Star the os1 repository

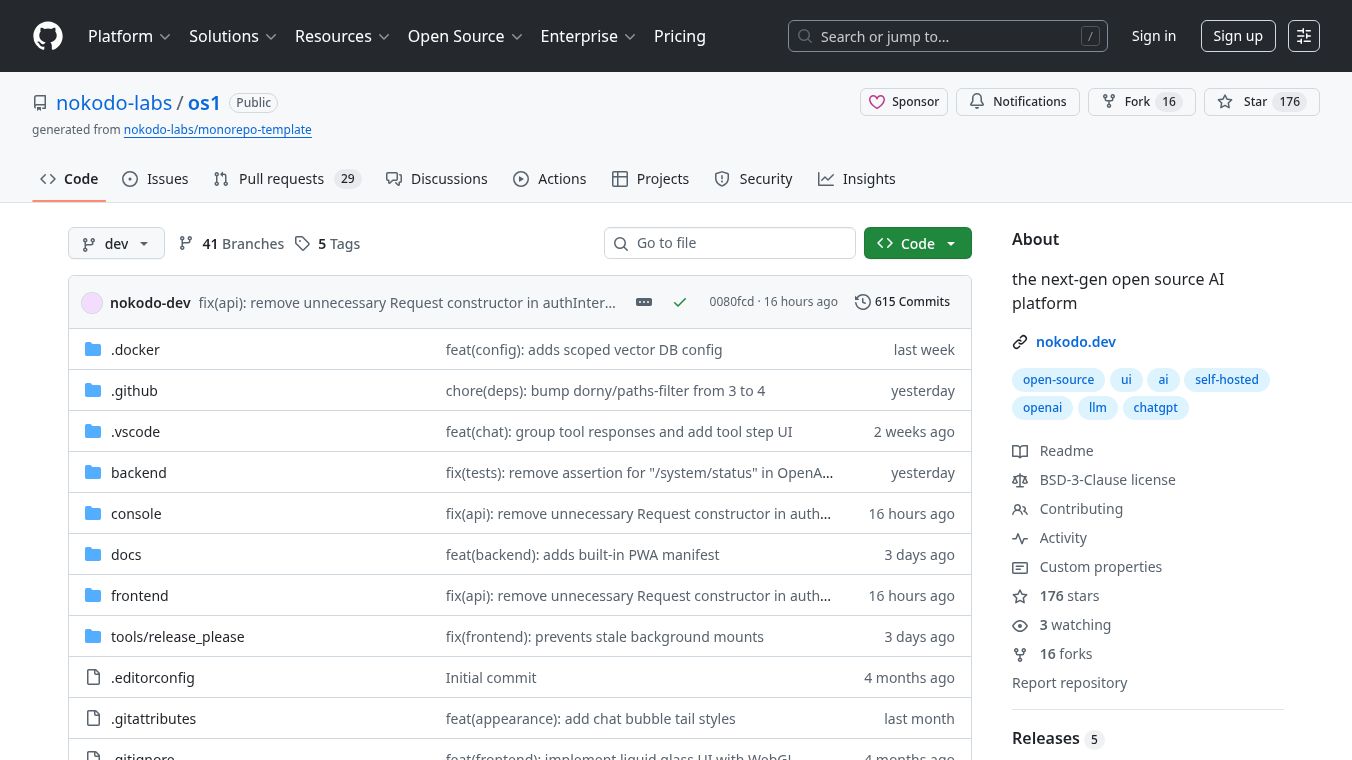click(1244, 102)
